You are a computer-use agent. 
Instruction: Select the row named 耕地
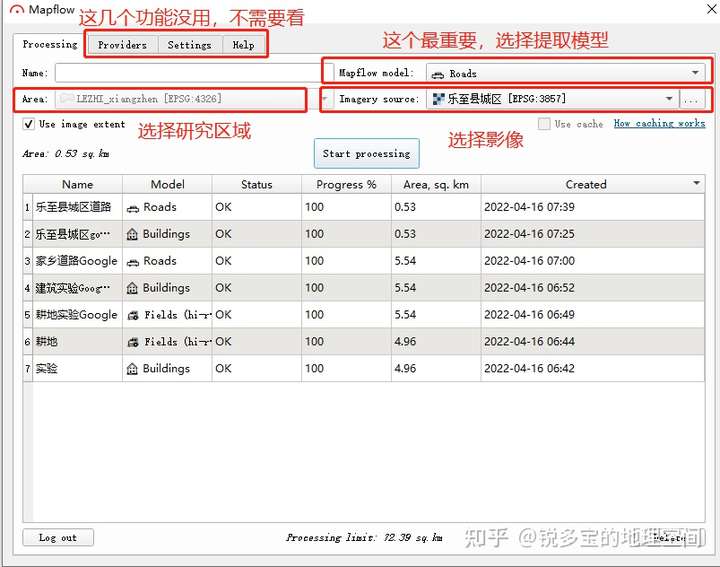click(364, 342)
